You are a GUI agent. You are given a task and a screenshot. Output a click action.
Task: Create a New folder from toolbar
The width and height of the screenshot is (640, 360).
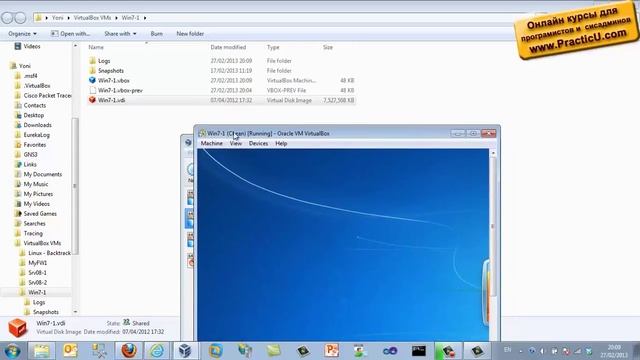[190, 34]
